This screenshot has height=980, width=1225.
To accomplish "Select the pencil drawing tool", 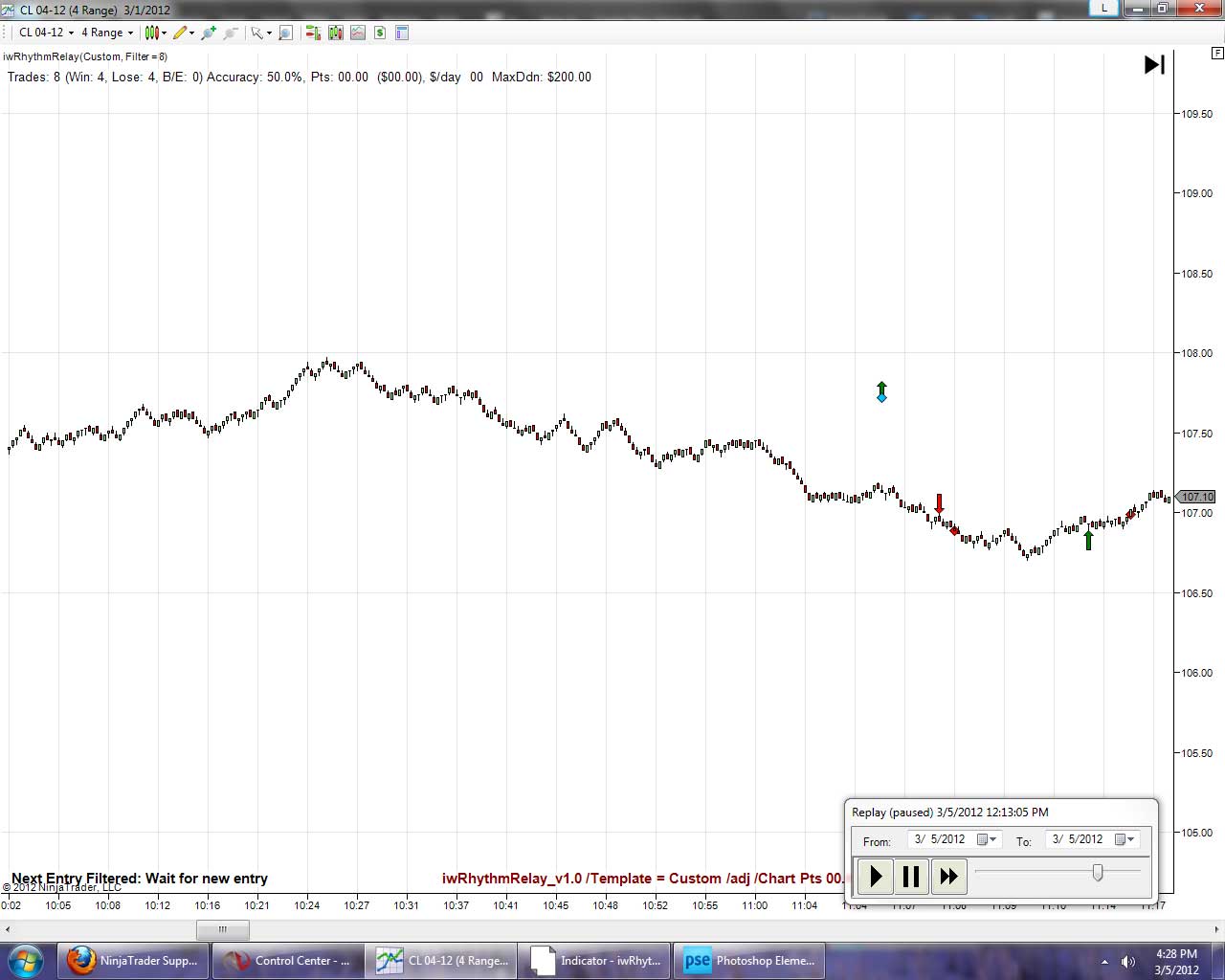I will tap(179, 33).
